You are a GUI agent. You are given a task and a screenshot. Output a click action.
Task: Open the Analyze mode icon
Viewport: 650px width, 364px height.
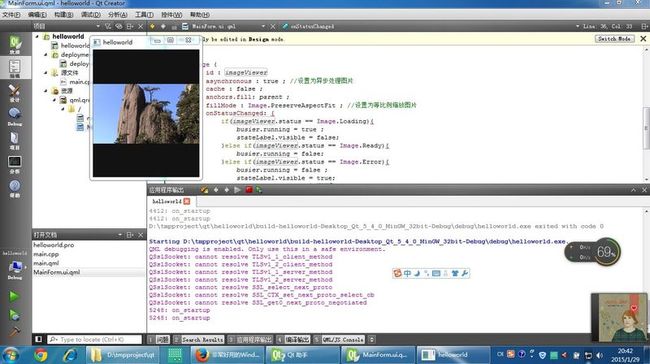15,165
